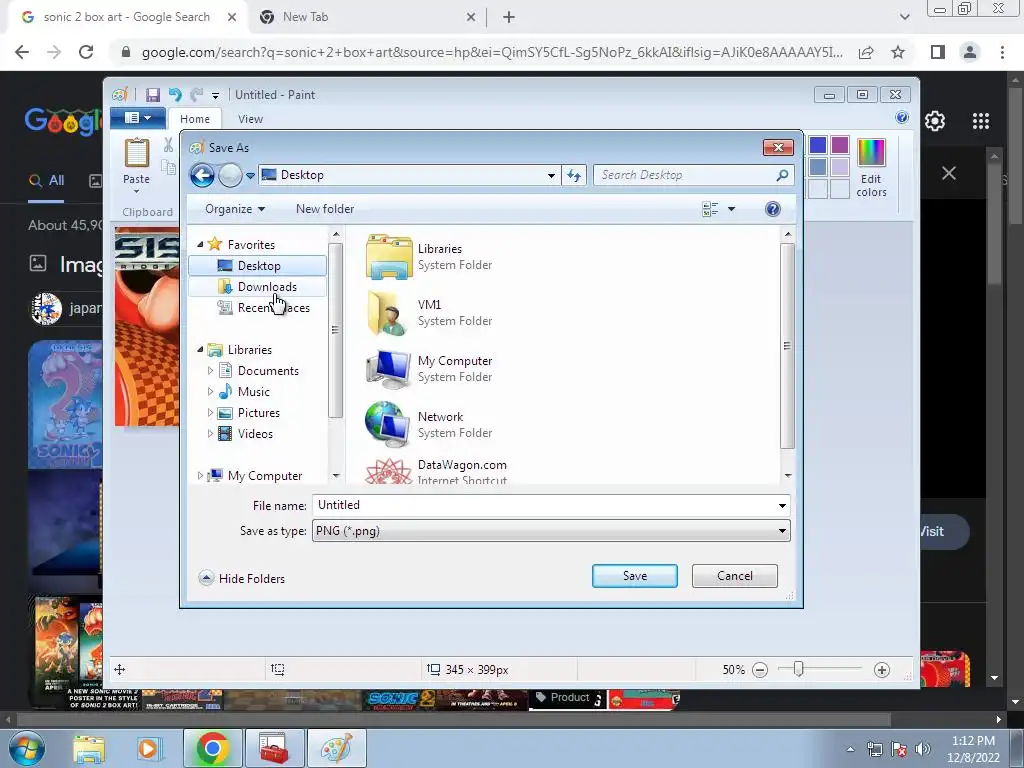Click the New folder button
The height and width of the screenshot is (768, 1024).
tap(325, 209)
